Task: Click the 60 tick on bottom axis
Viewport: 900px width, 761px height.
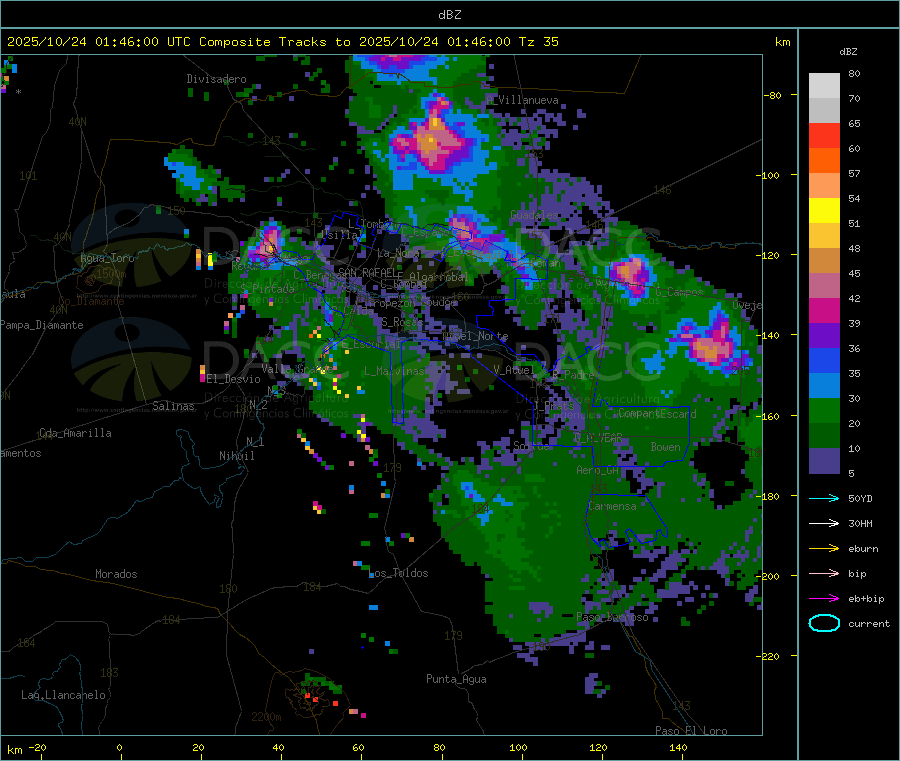Action: pos(358,747)
